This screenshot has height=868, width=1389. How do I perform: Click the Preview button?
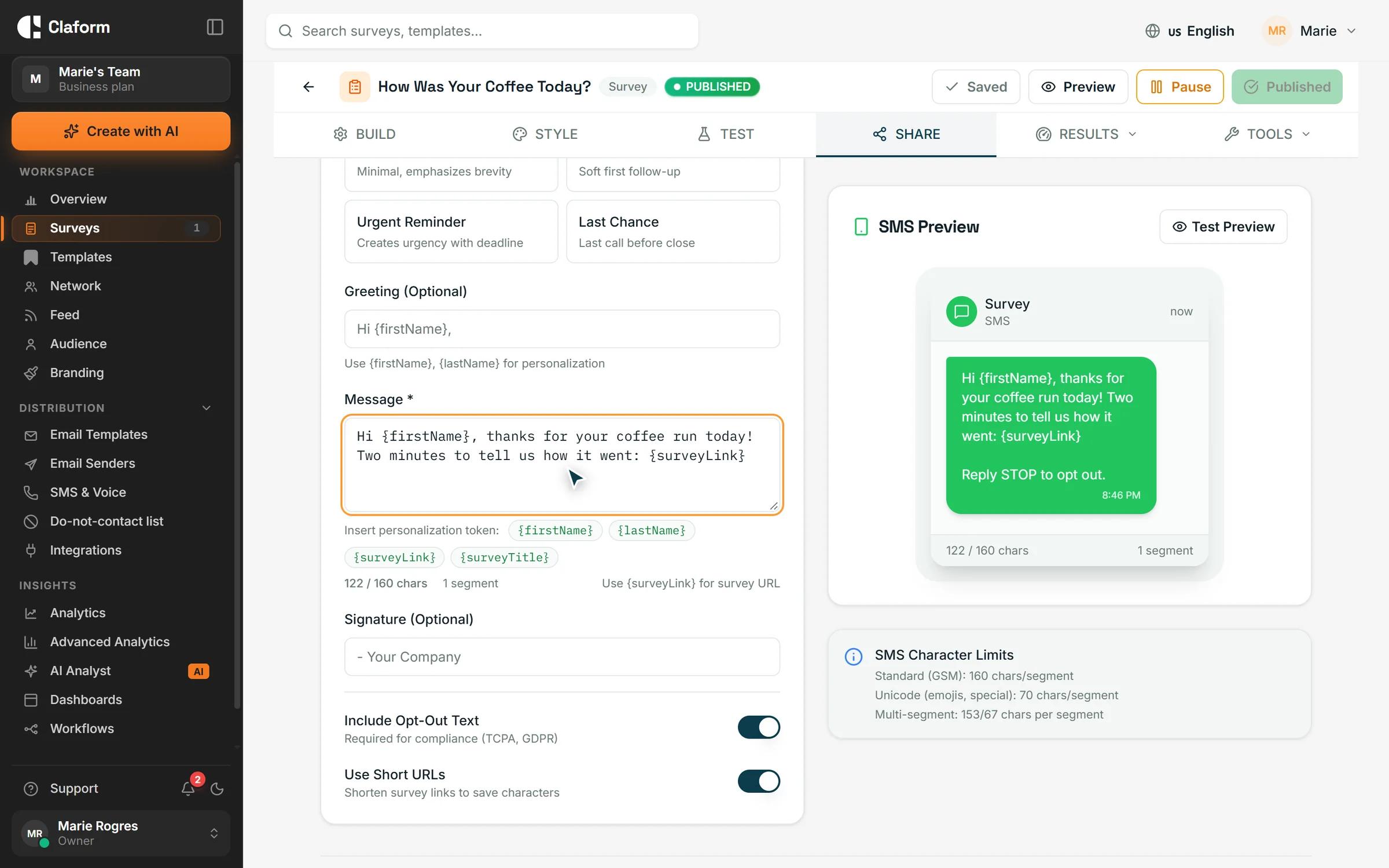click(1078, 87)
